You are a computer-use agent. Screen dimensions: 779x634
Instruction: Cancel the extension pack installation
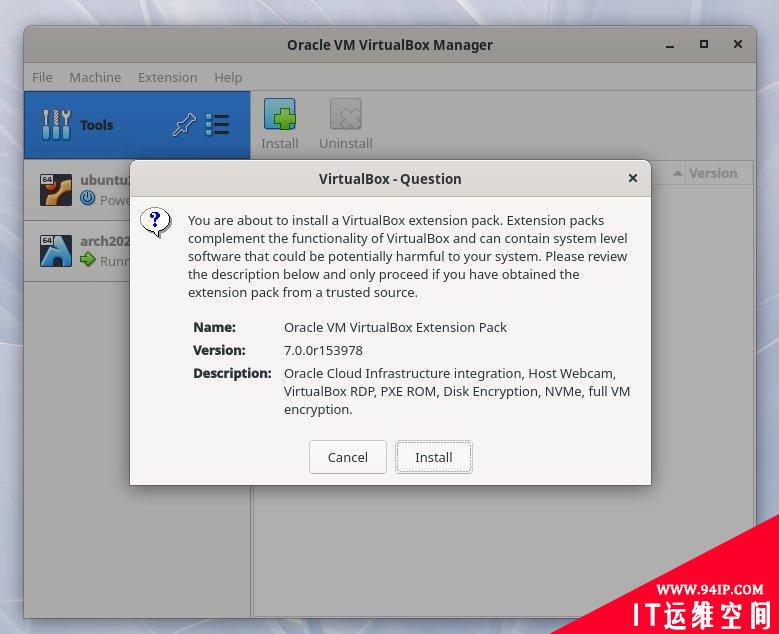tap(347, 457)
